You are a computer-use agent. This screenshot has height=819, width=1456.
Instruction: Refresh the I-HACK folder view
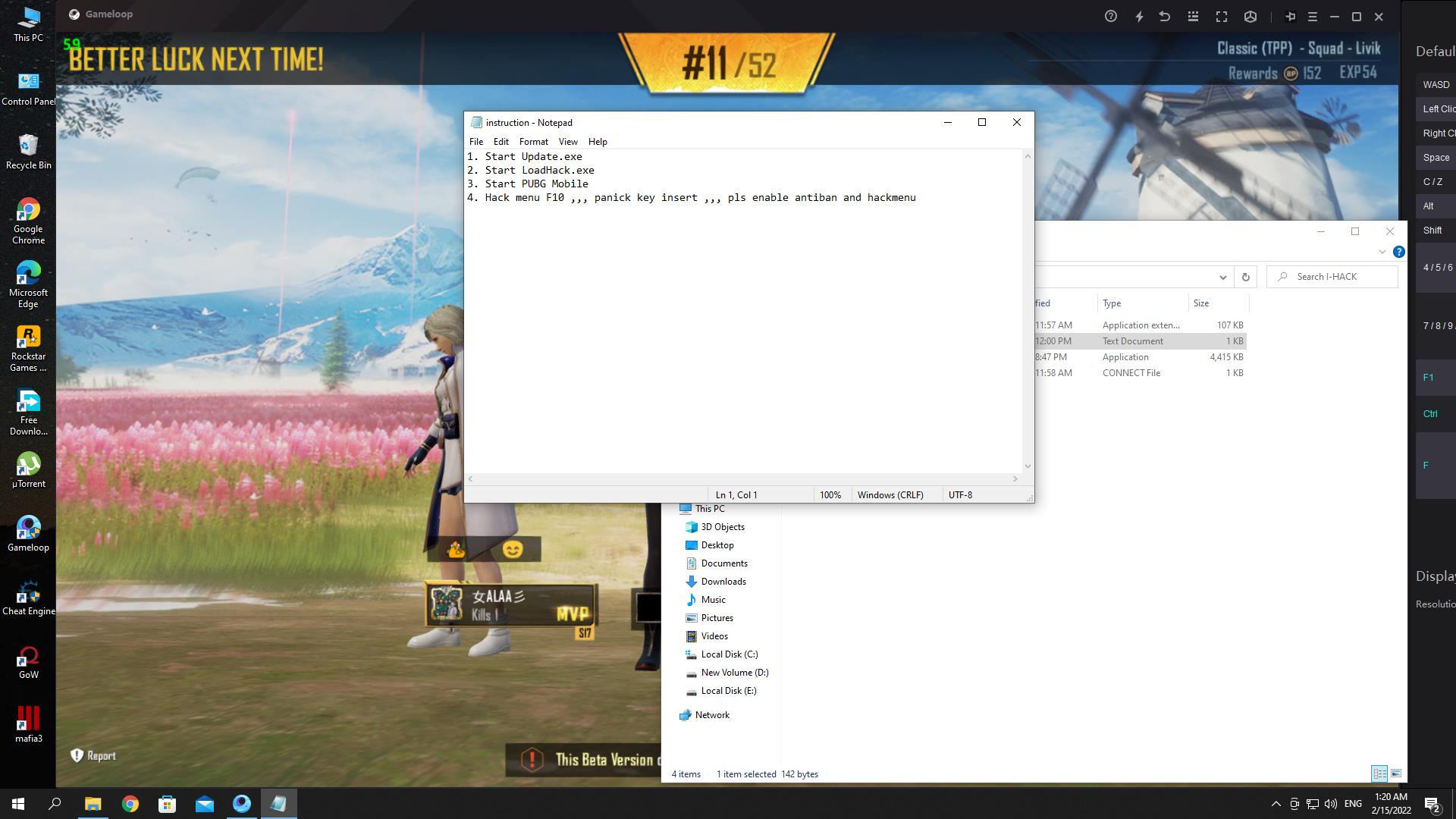1245,277
